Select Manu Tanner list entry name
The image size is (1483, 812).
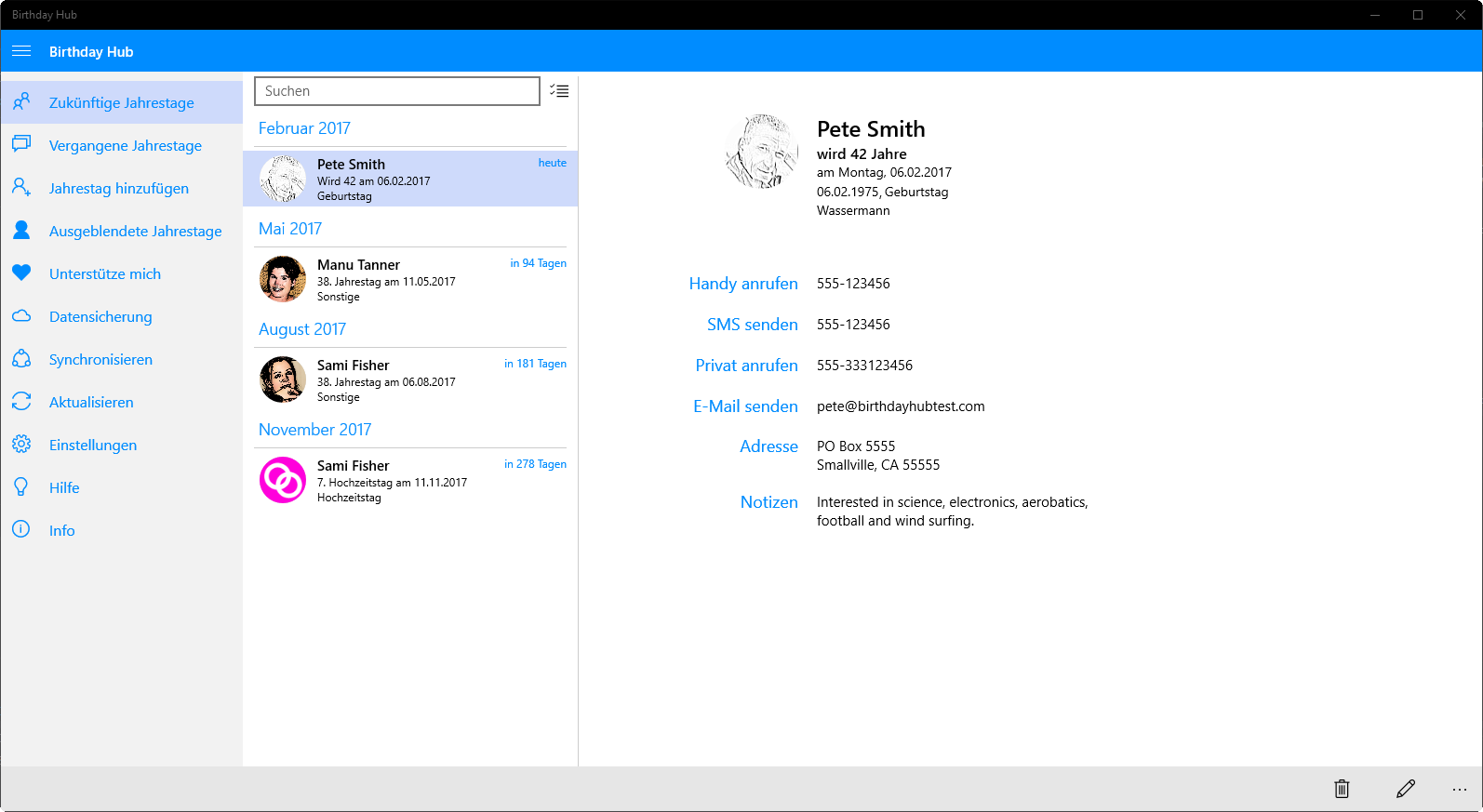click(358, 265)
